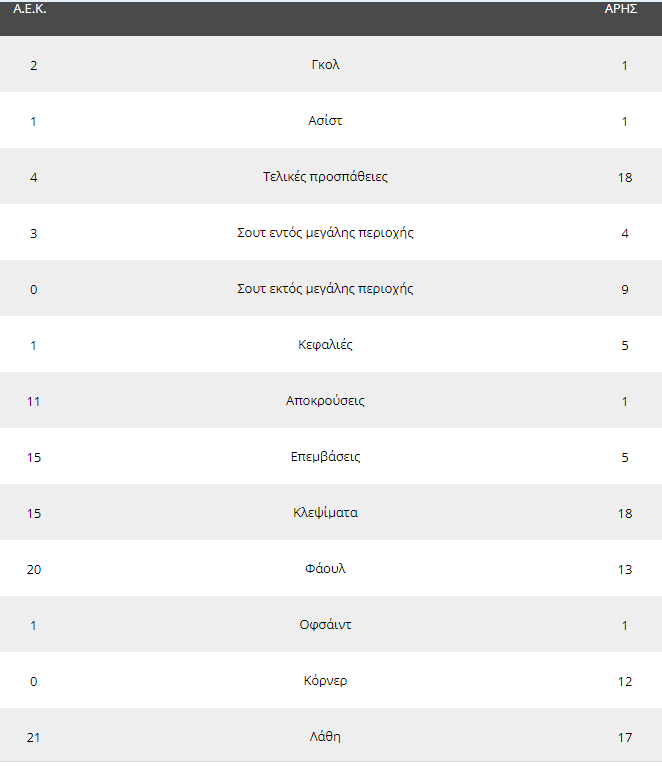Click ΑΡΗΣ value 18 for Τελικές προσπάθειες

pos(625,177)
